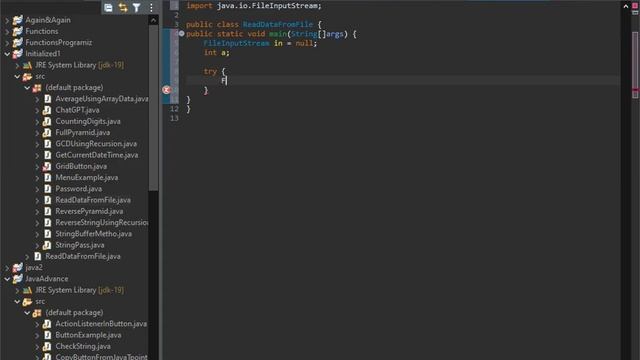
Task: Click the GridButton.java file icon
Action: pyautogui.click(x=47, y=167)
